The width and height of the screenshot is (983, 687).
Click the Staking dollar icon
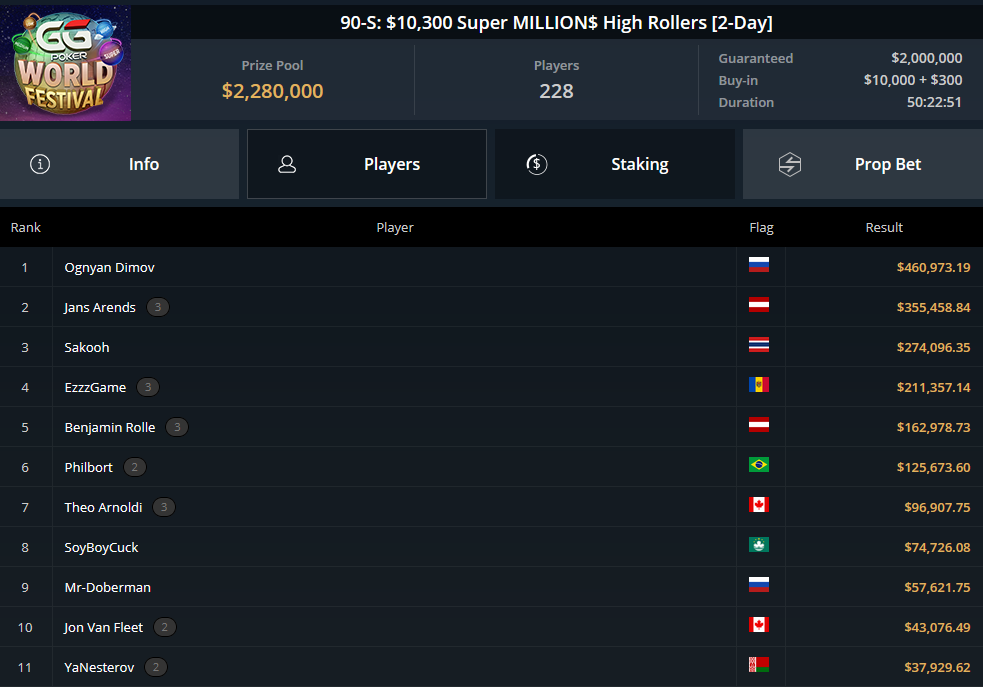(537, 164)
